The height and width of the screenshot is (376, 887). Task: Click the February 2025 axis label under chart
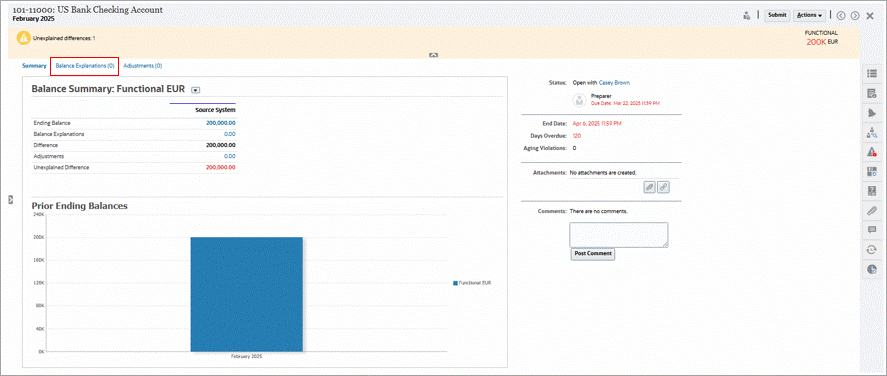247,357
